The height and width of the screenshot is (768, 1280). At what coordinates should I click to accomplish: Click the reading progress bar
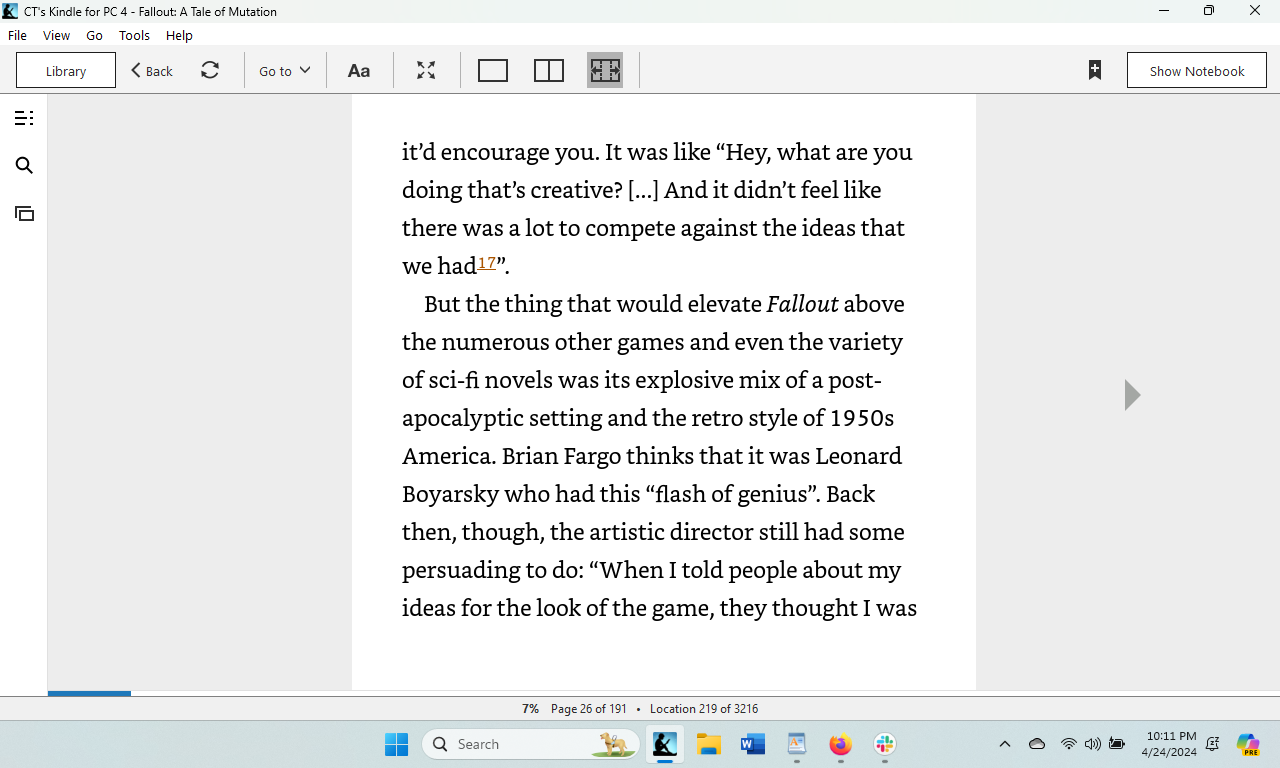click(x=664, y=693)
